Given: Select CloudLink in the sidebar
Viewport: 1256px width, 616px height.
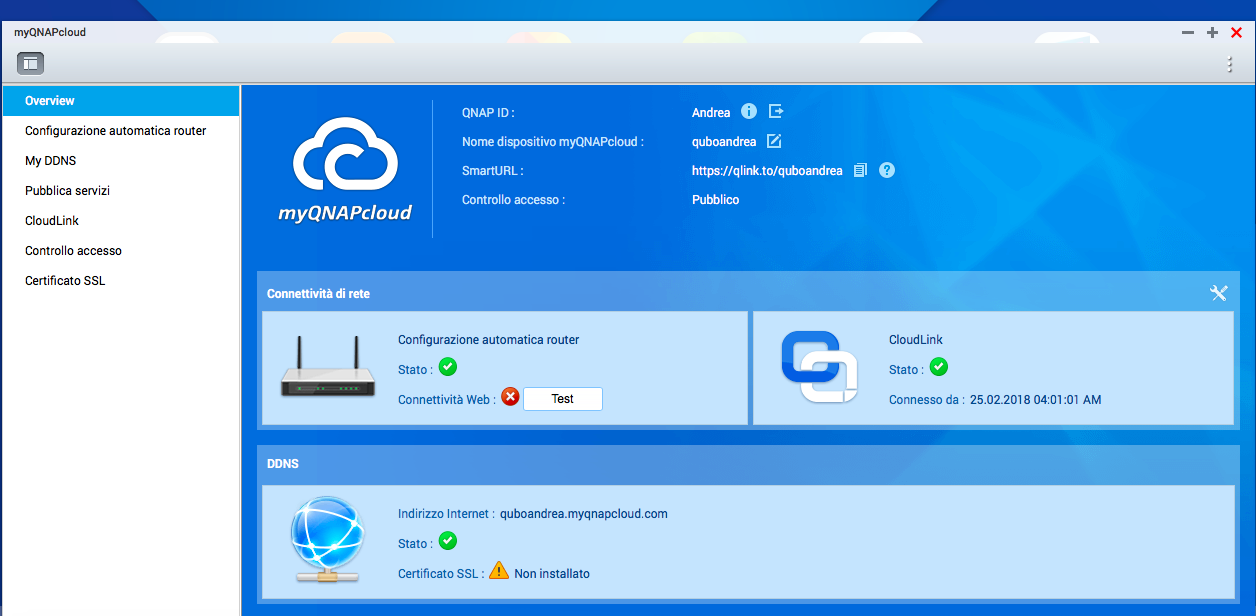Looking at the screenshot, I should pos(52,221).
